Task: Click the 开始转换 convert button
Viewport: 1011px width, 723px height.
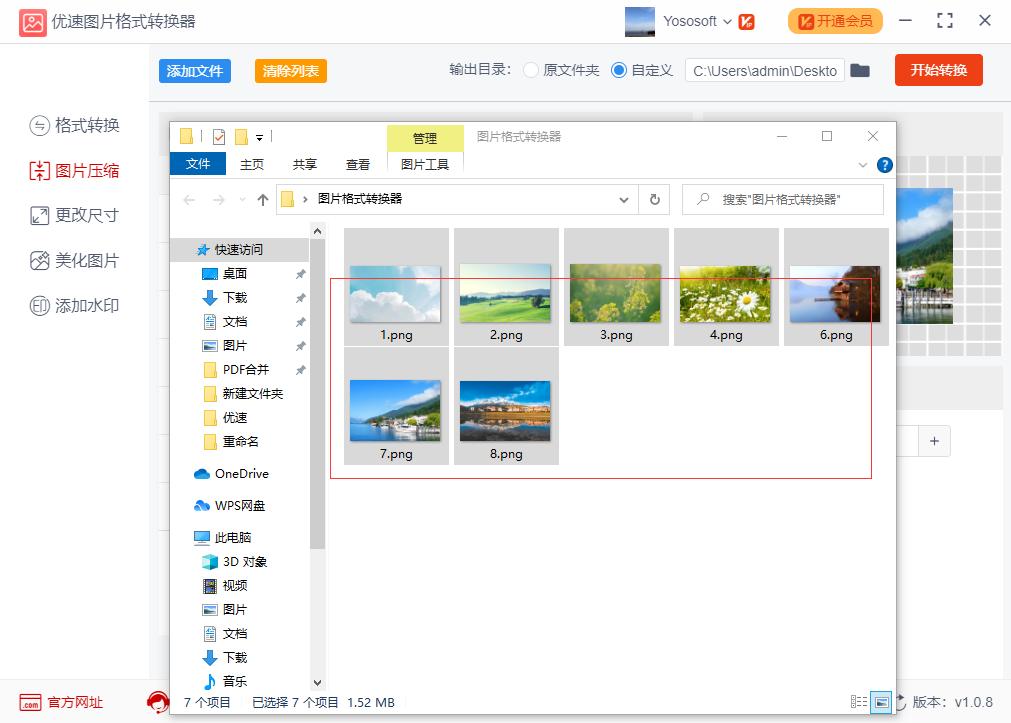Action: pyautogui.click(x=937, y=70)
